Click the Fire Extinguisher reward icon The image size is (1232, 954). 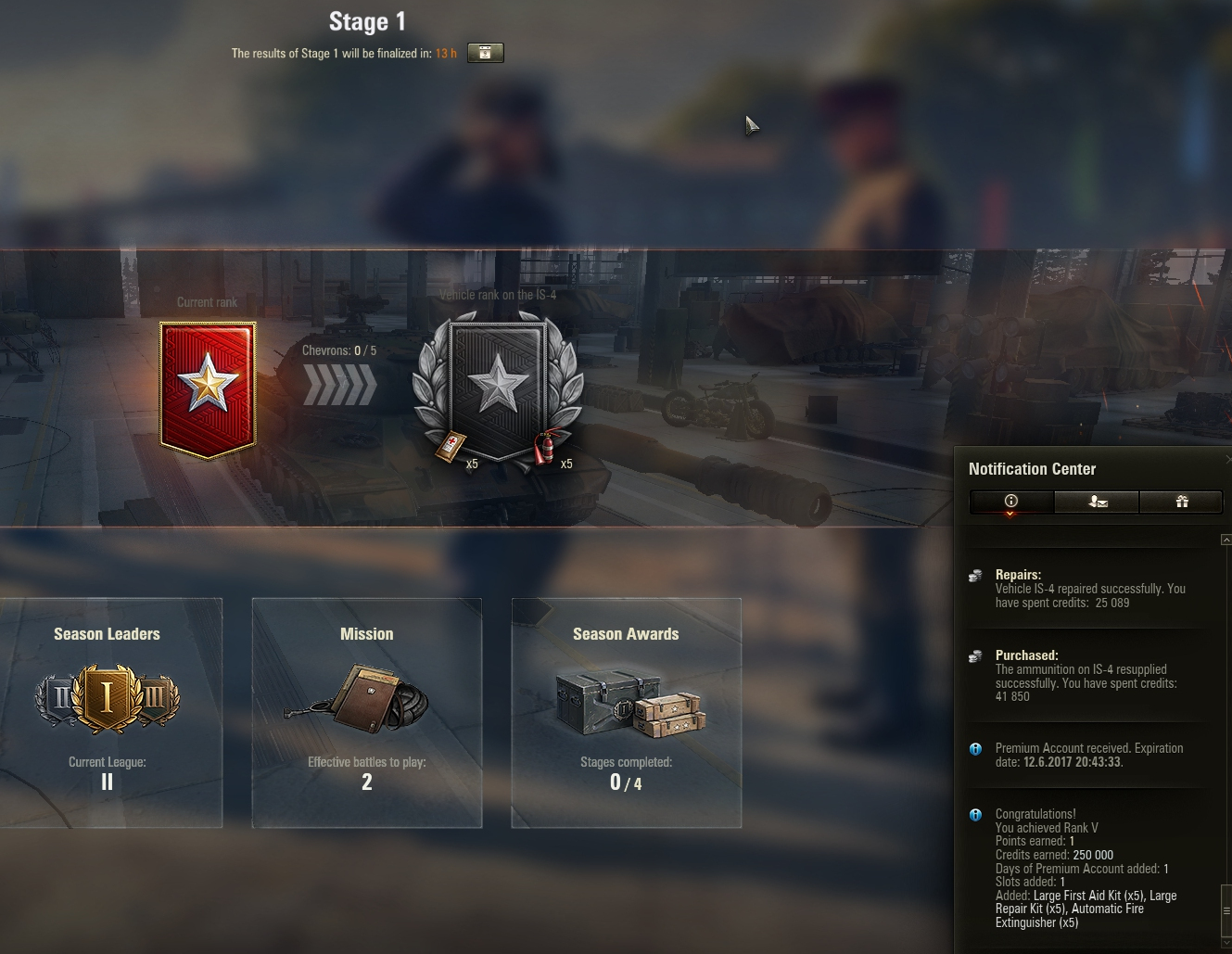tap(545, 448)
